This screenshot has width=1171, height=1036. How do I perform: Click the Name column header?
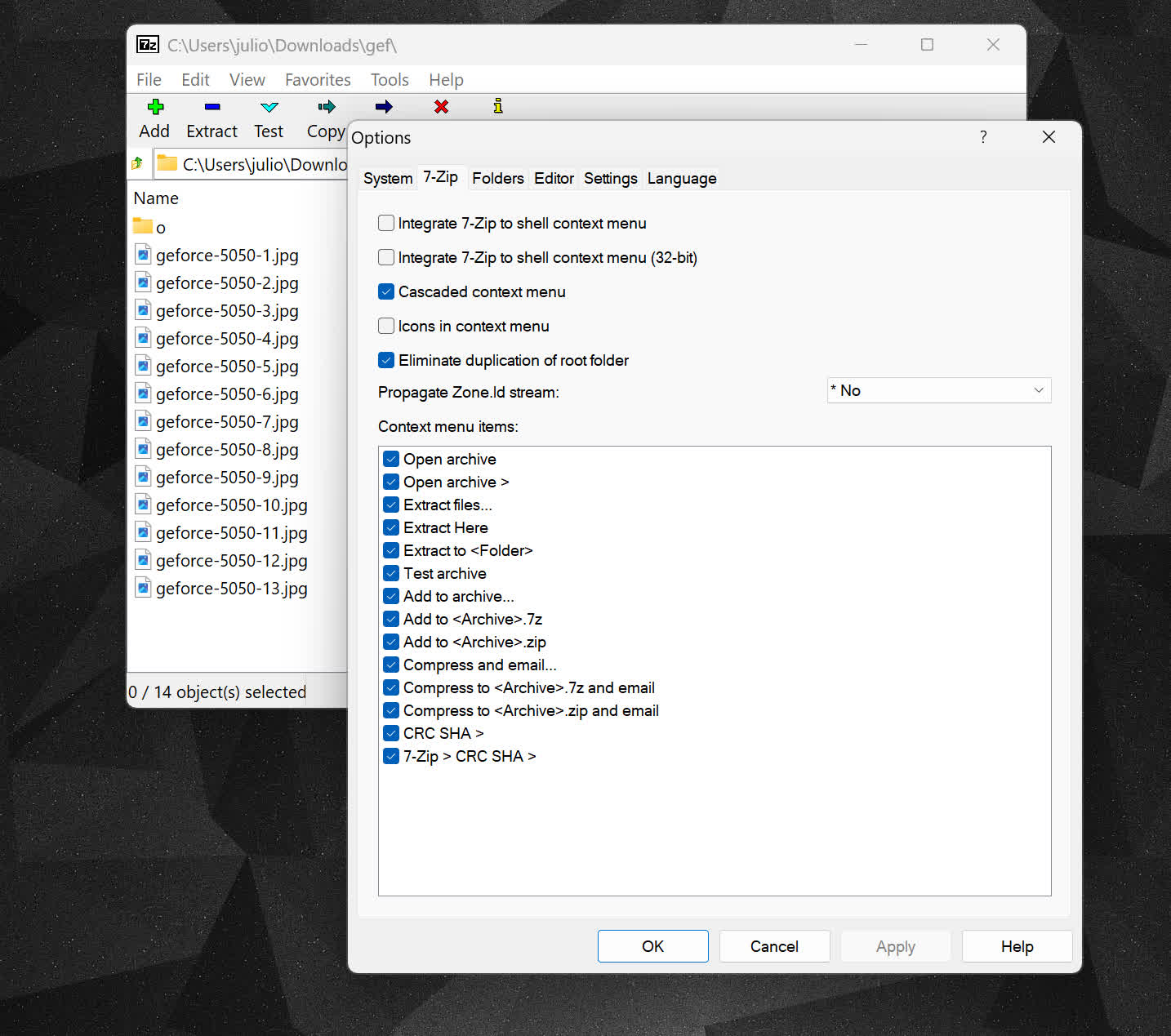click(x=156, y=198)
